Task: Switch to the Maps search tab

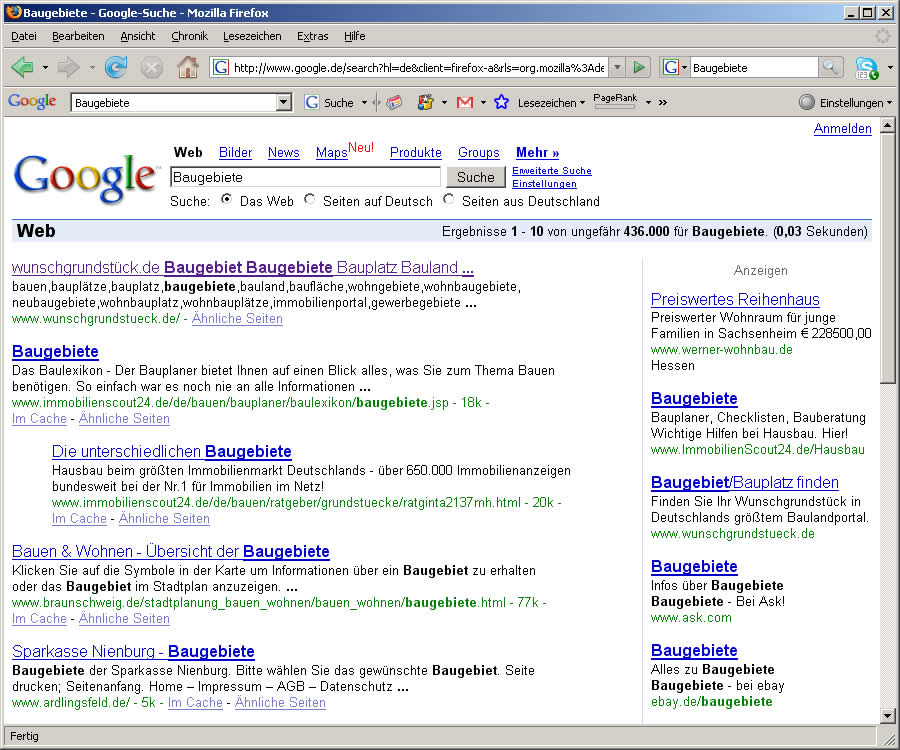Action: (332, 153)
